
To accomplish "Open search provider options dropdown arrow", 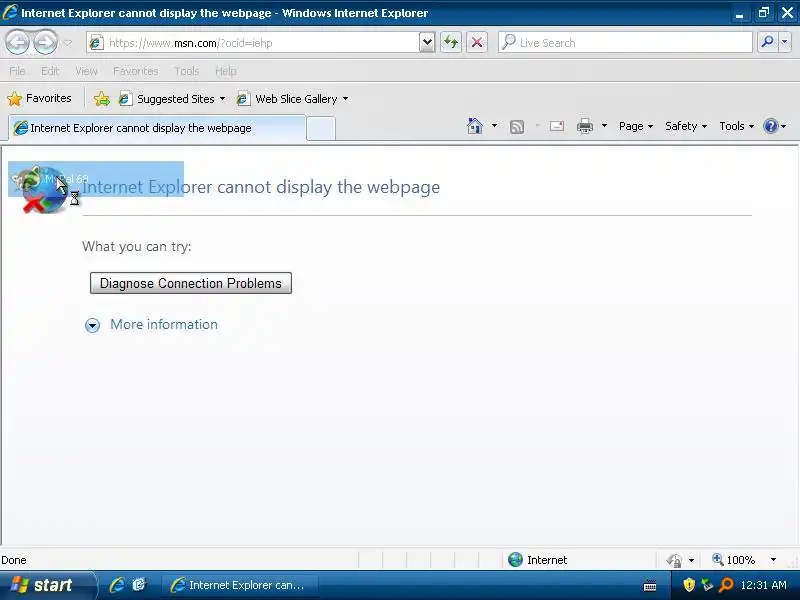I will pos(785,42).
